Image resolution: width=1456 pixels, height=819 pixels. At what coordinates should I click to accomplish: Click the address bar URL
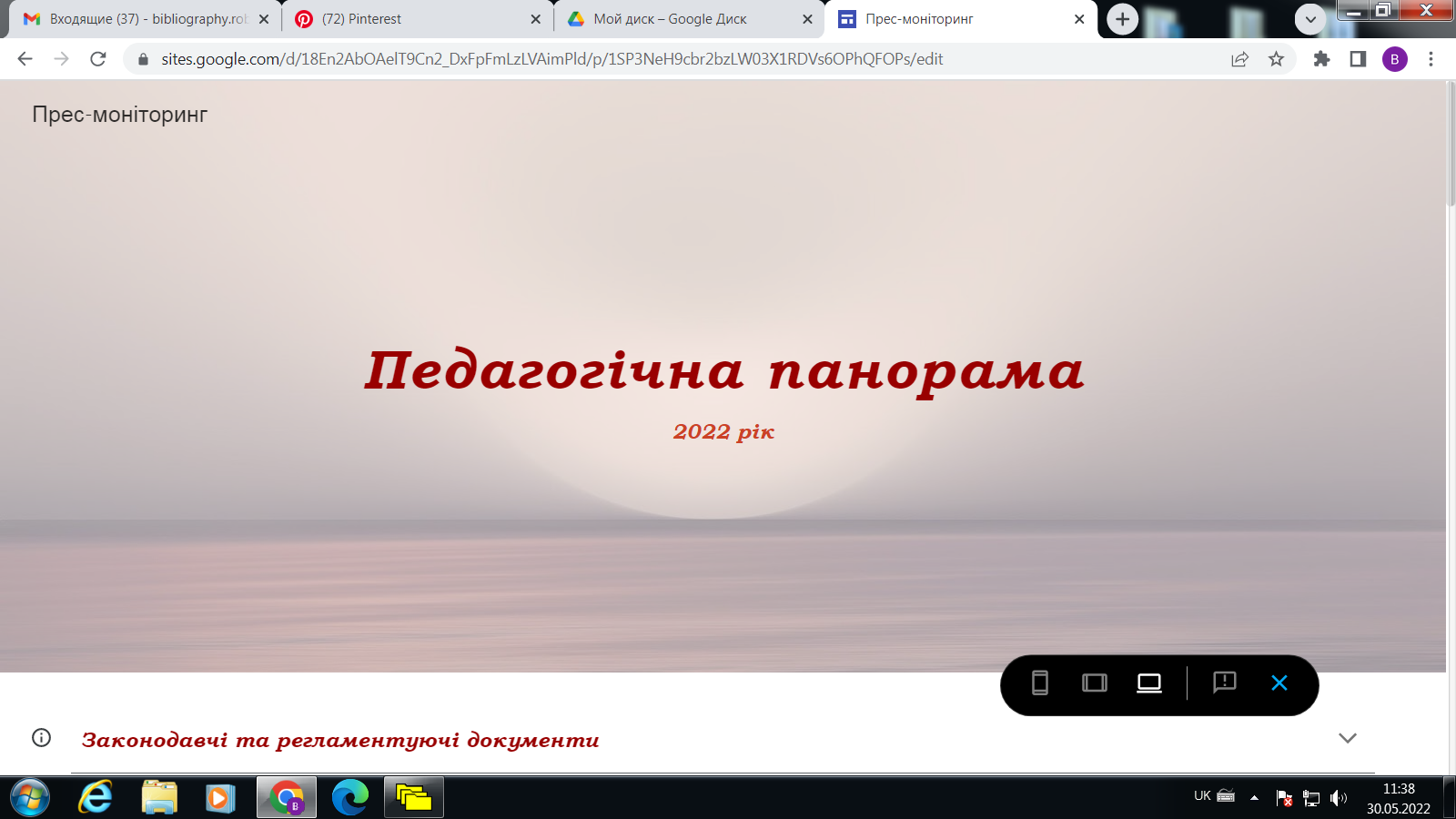coord(551,59)
